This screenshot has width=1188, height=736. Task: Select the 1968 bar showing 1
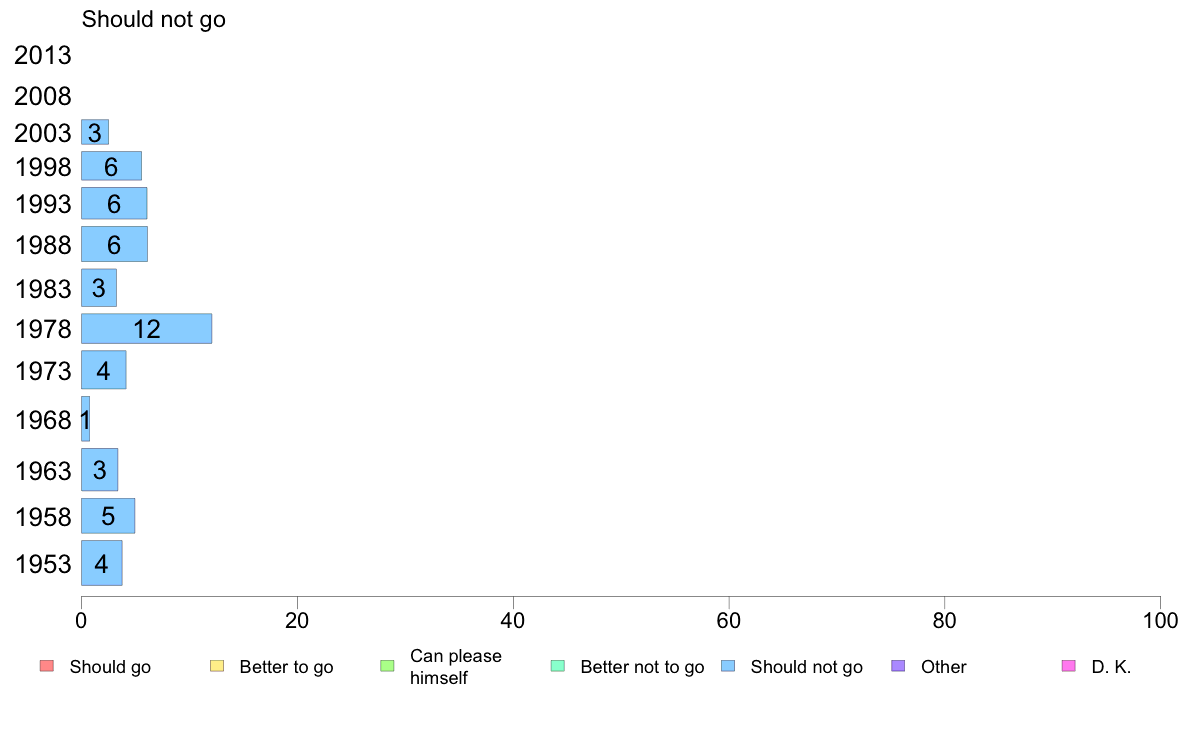[86, 418]
